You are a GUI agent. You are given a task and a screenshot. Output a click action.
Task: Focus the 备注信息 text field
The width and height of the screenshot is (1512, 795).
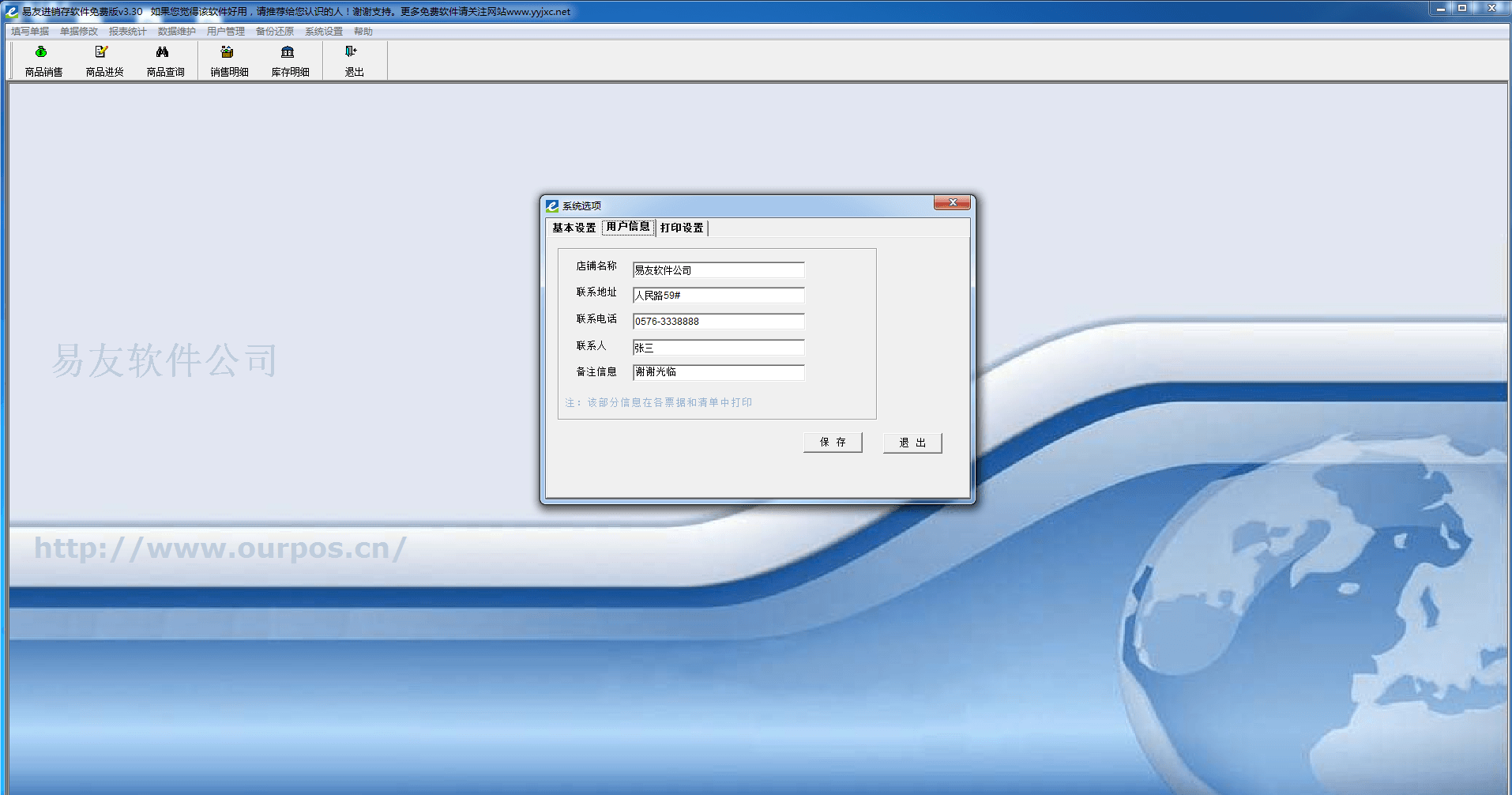(717, 372)
